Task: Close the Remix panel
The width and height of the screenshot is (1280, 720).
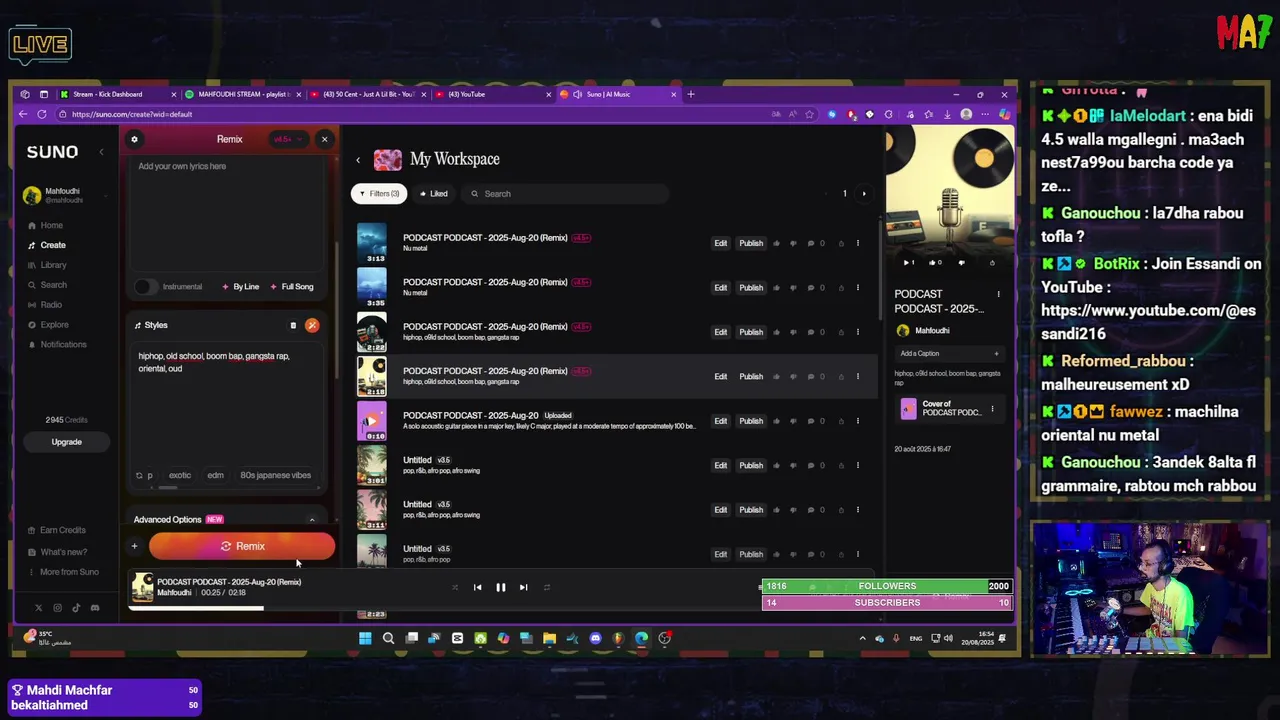Action: (324, 139)
